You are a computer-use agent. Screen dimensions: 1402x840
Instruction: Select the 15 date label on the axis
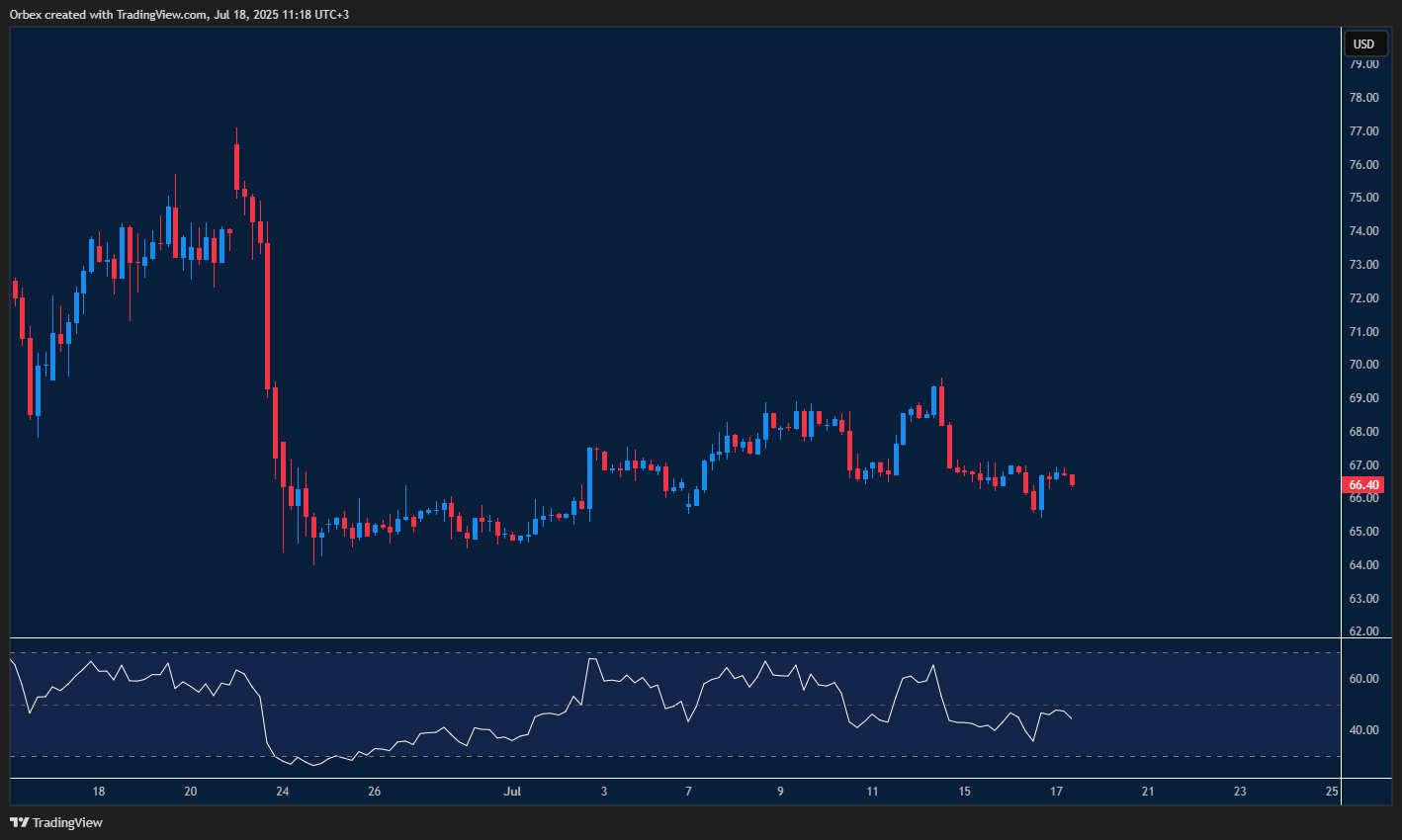pyautogui.click(x=964, y=792)
